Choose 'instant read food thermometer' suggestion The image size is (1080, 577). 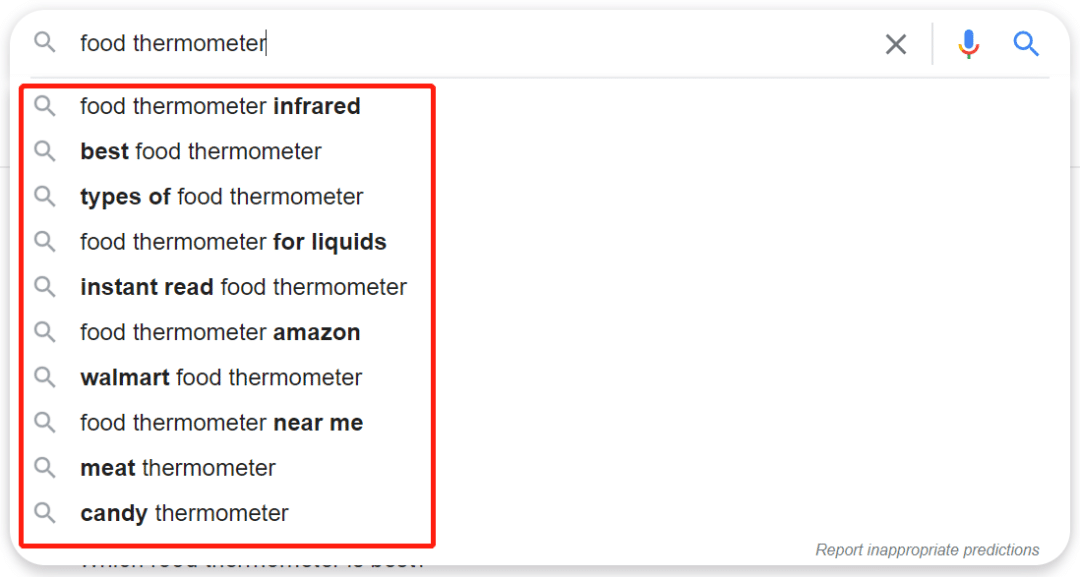pyautogui.click(x=243, y=287)
